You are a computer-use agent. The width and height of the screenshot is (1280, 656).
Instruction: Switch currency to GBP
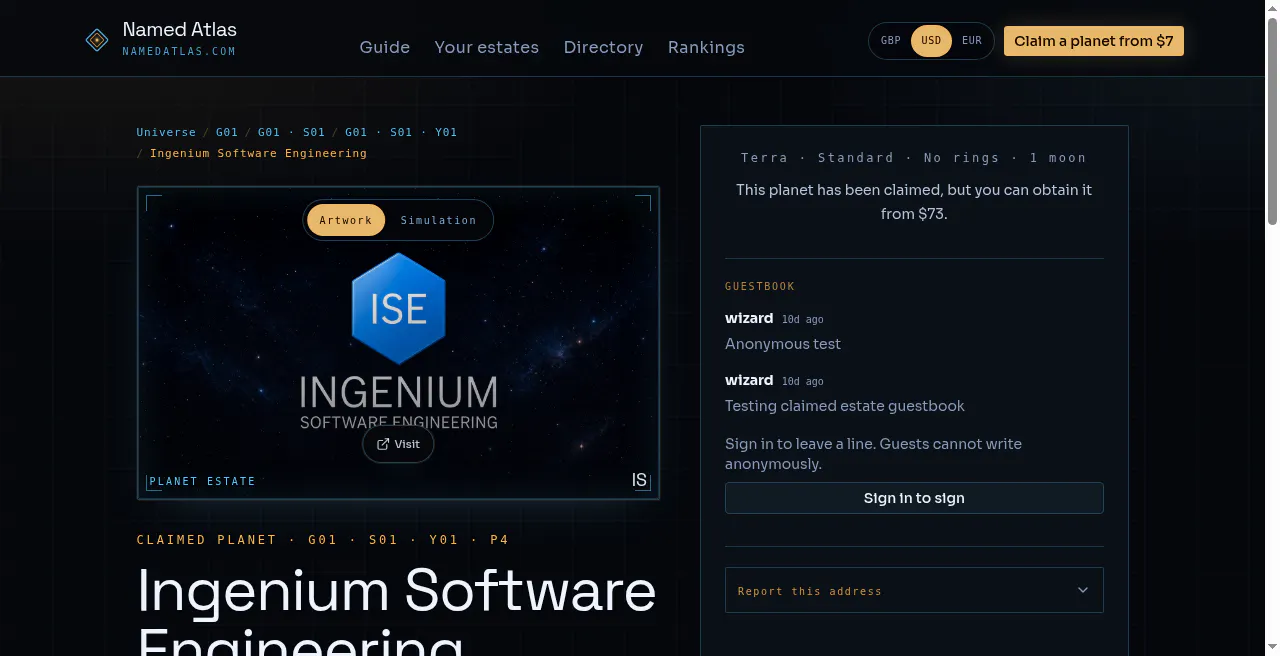[891, 41]
